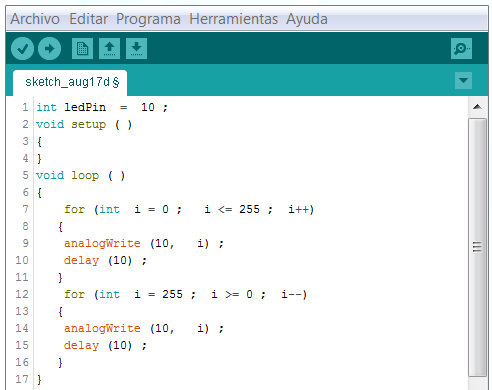Click 'void loop ( )' on line 5

click(x=80, y=176)
